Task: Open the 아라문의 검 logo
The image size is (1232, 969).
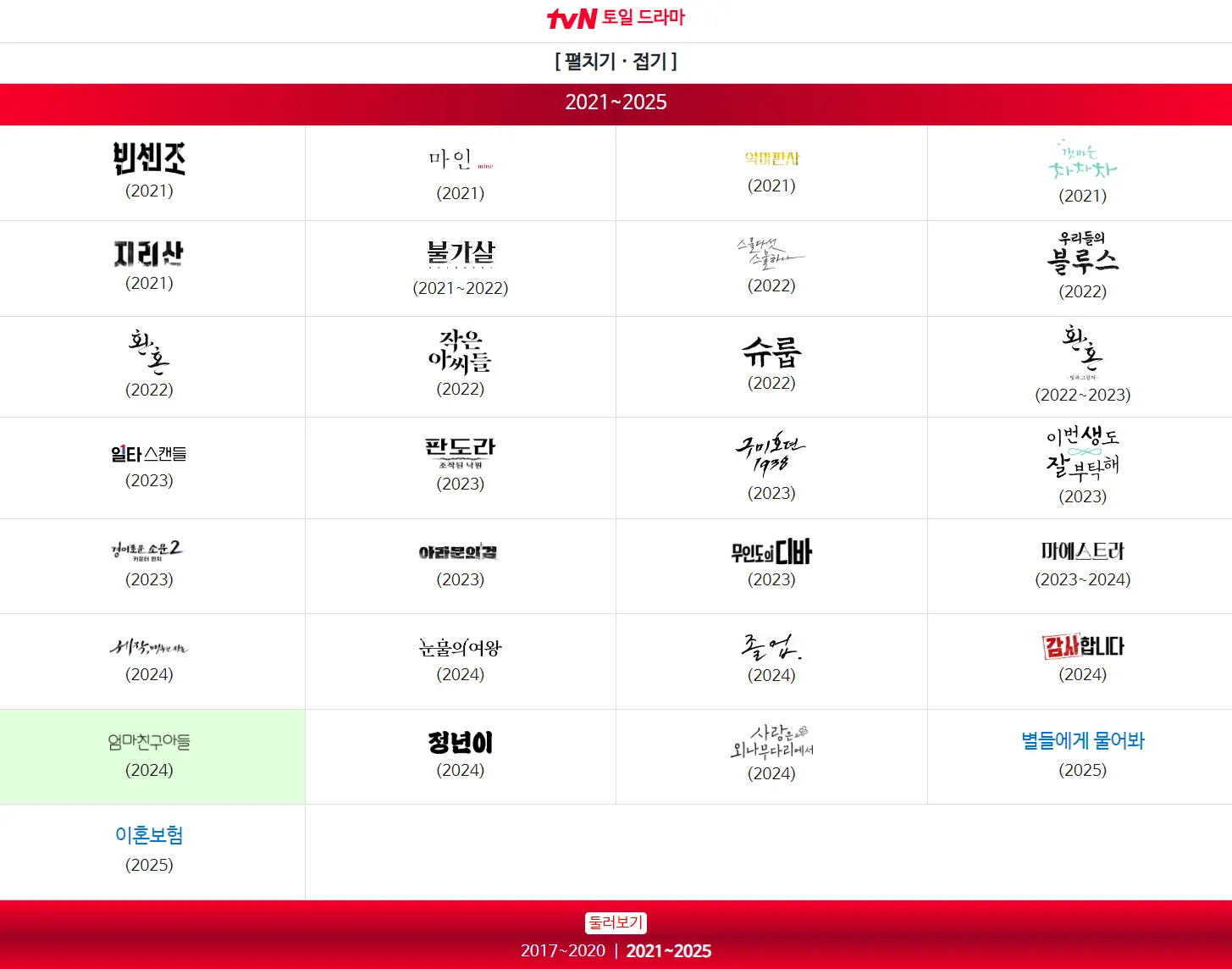Action: (x=459, y=552)
